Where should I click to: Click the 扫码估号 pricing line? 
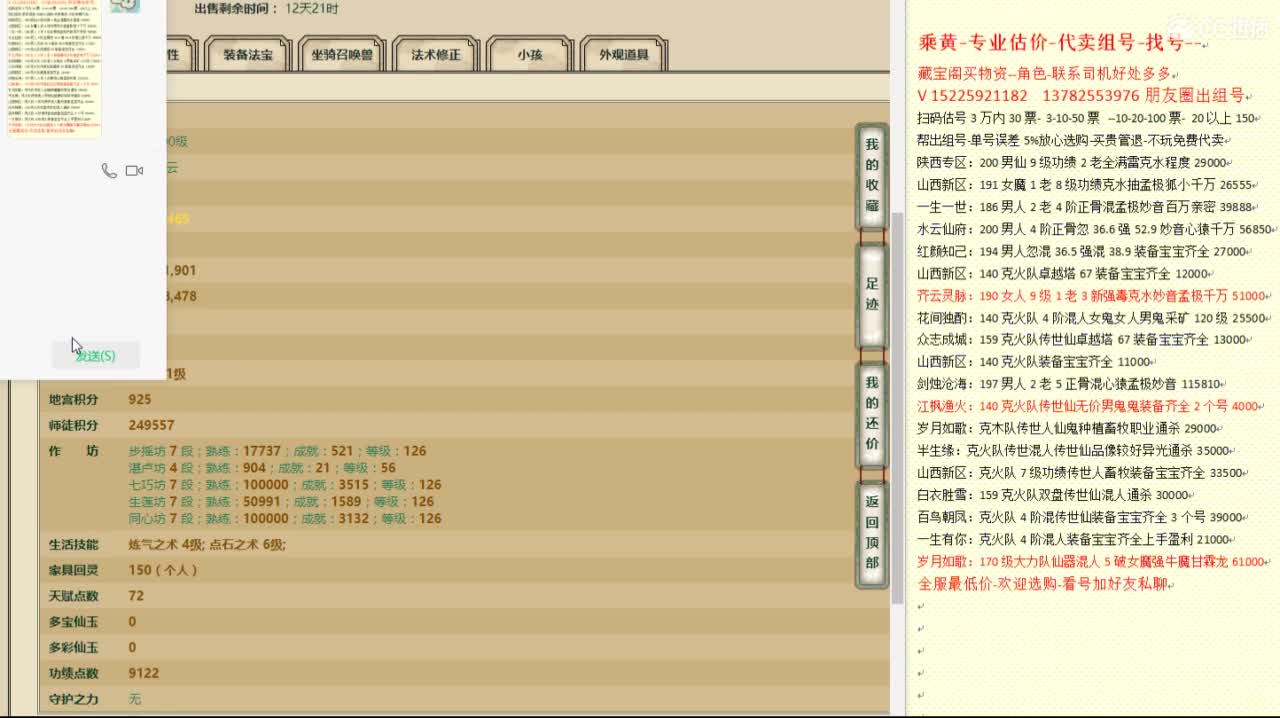(1086, 118)
